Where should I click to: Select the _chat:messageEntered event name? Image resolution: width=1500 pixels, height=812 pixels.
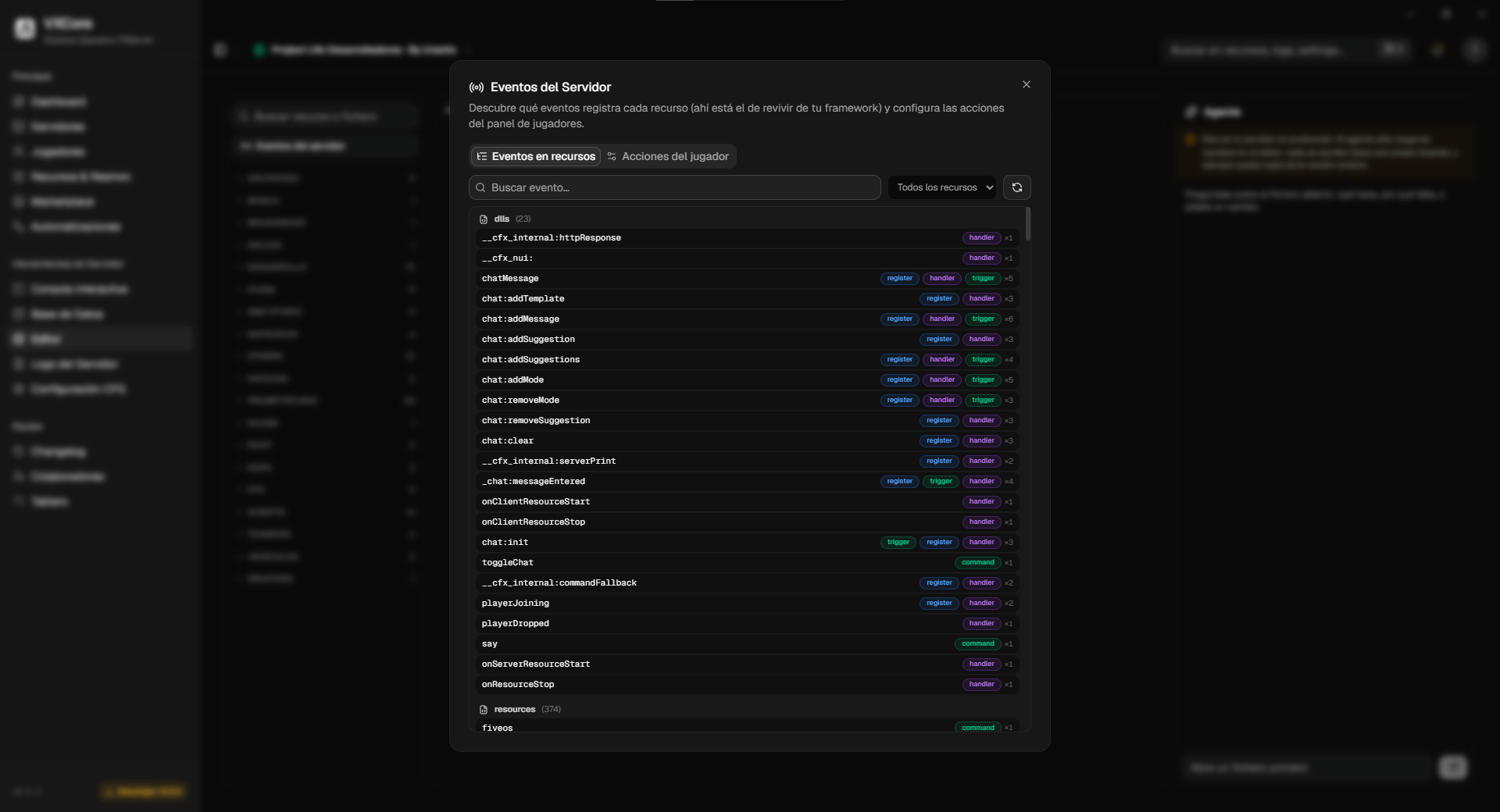point(534,481)
